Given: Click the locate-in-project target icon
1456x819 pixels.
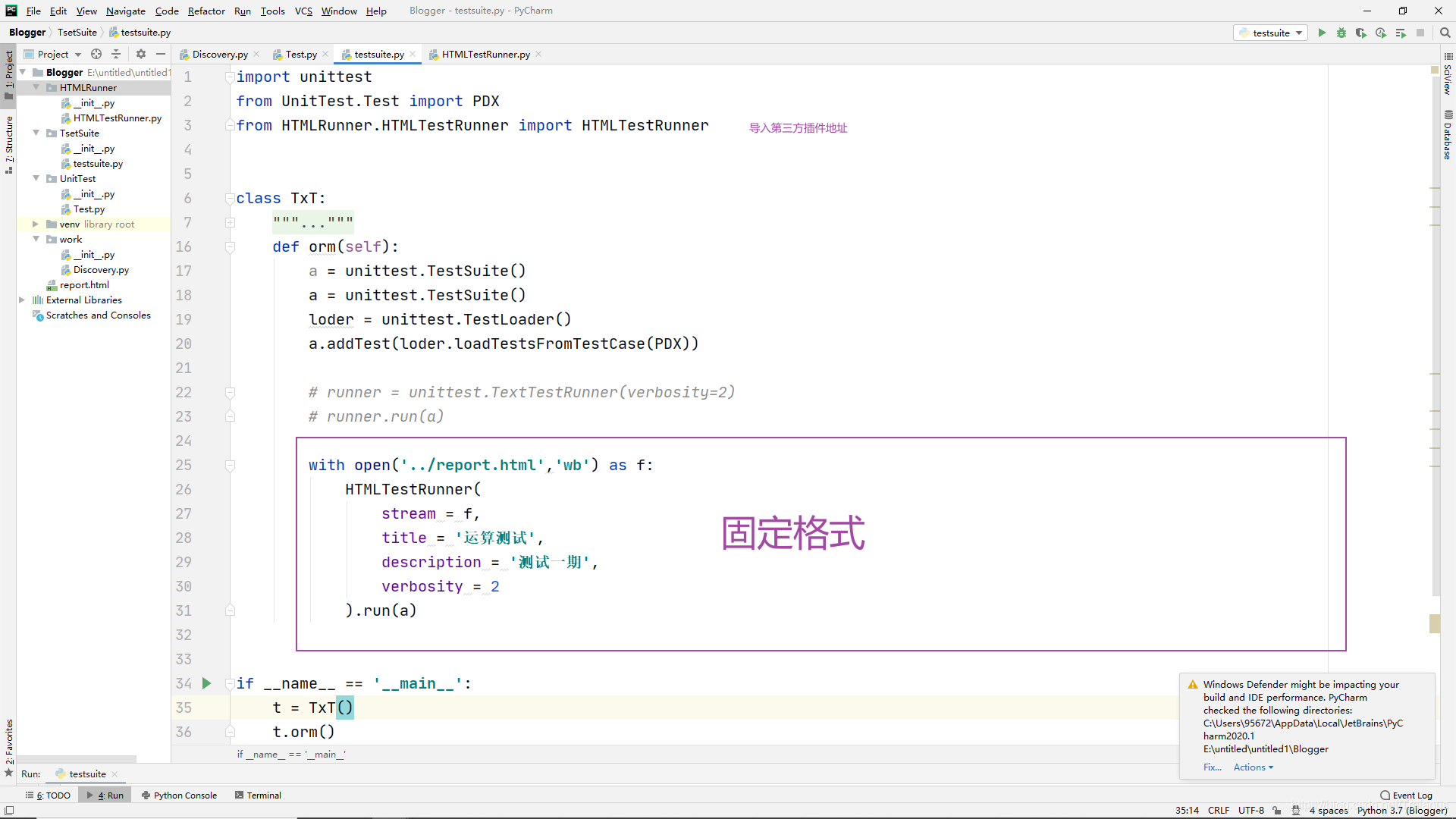Looking at the screenshot, I should click(96, 54).
